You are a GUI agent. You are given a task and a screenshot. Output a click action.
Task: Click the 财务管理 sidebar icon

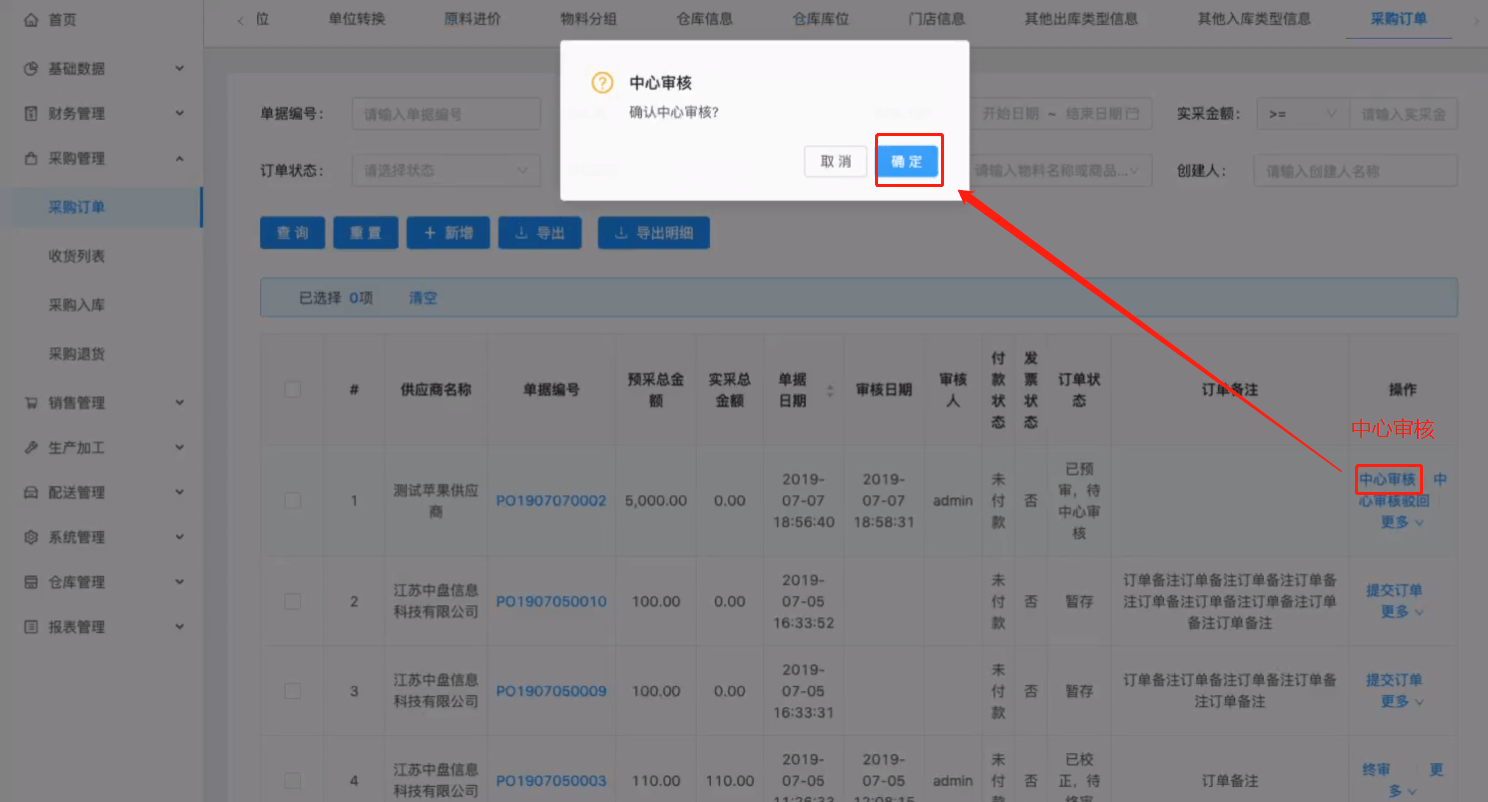pyautogui.click(x=31, y=114)
